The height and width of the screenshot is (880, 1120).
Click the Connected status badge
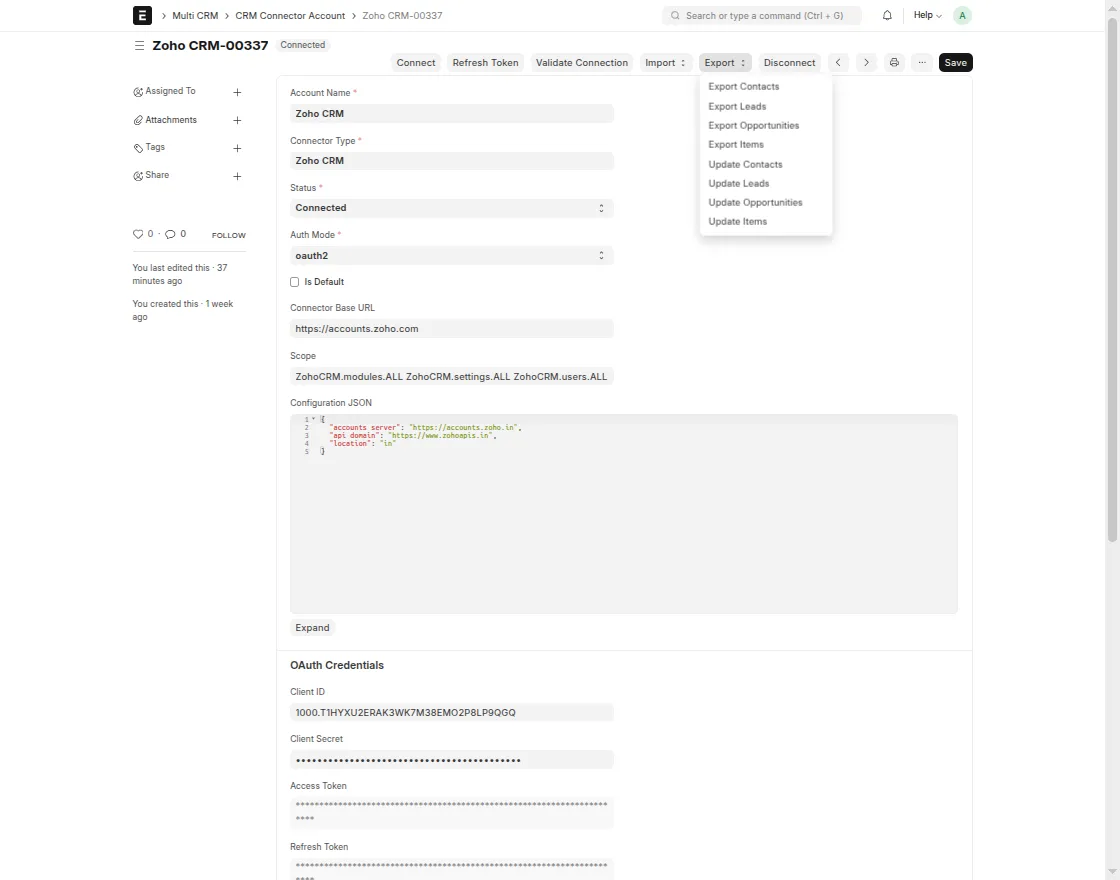click(302, 45)
